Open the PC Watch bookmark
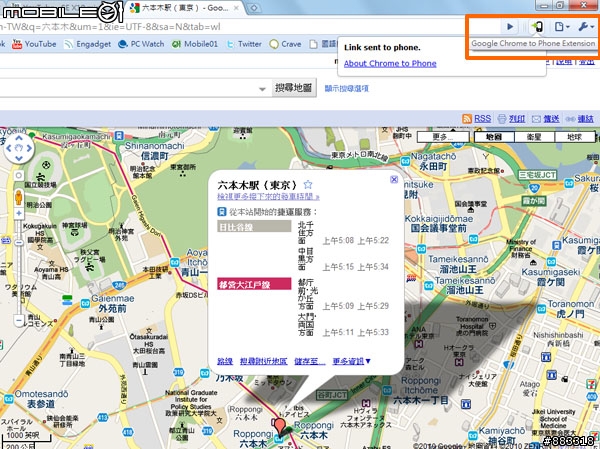The image size is (600, 449). point(141,44)
